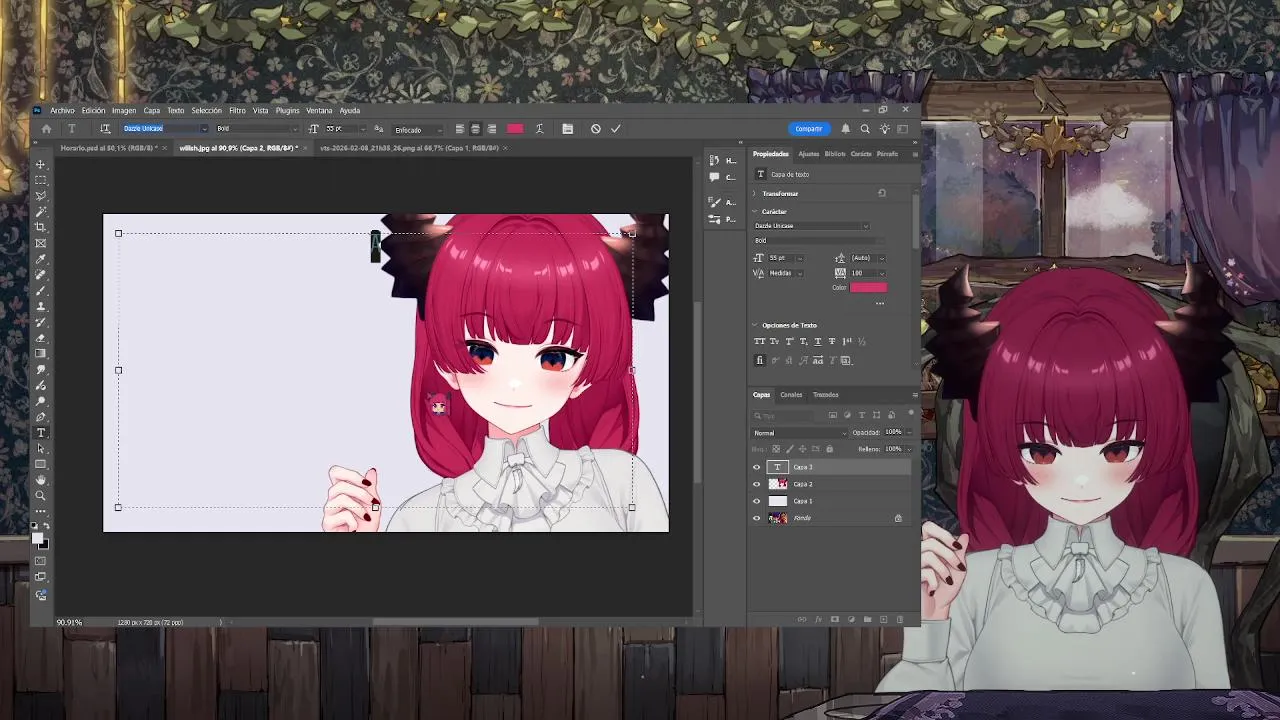Hide the Capa 1 layer
This screenshot has height=720, width=1280.
tap(756, 501)
